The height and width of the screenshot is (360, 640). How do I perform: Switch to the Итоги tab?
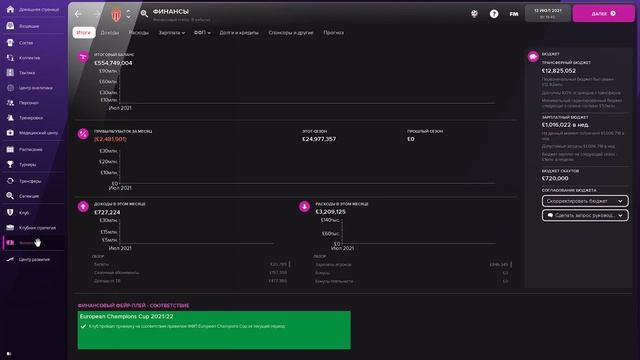pyautogui.click(x=84, y=33)
